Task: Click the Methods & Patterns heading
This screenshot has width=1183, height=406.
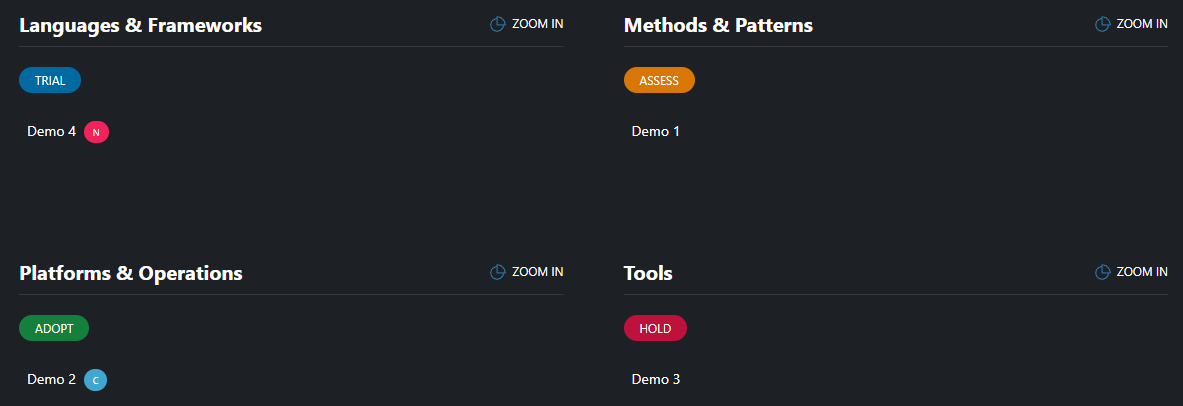Action: 718,25
